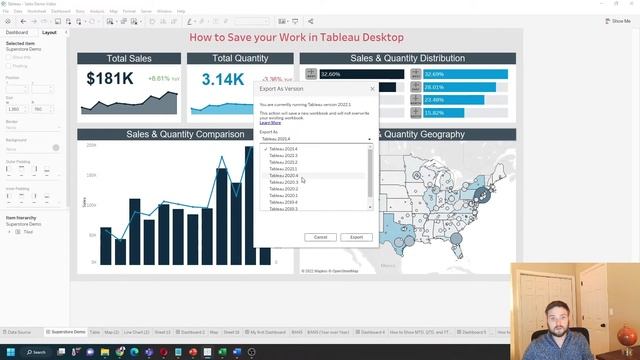The image size is (640, 360).
Task: Open File Explorer from the taskbar
Action: pyautogui.click(x=105, y=352)
